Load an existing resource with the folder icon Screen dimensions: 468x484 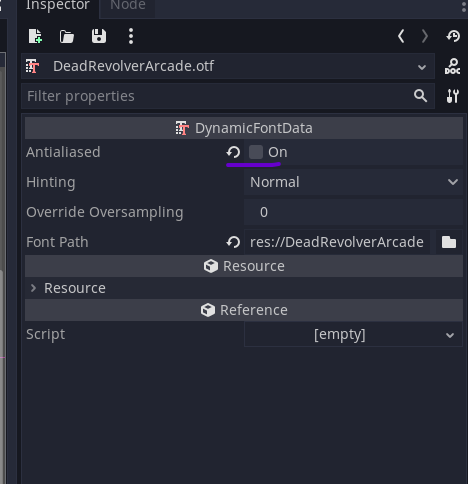click(67, 36)
